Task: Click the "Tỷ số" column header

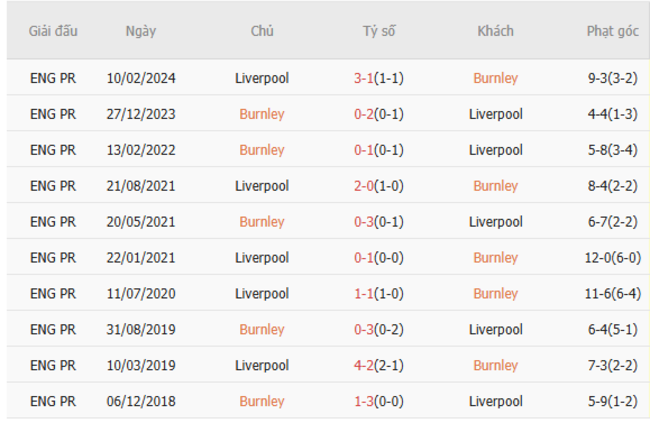Action: (379, 31)
